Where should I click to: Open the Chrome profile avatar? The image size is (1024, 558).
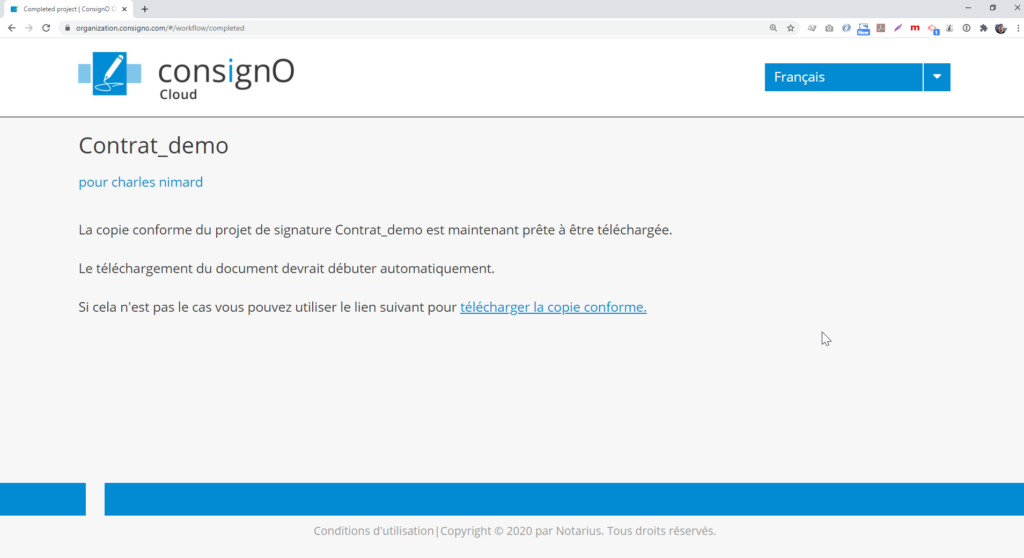[1000, 28]
